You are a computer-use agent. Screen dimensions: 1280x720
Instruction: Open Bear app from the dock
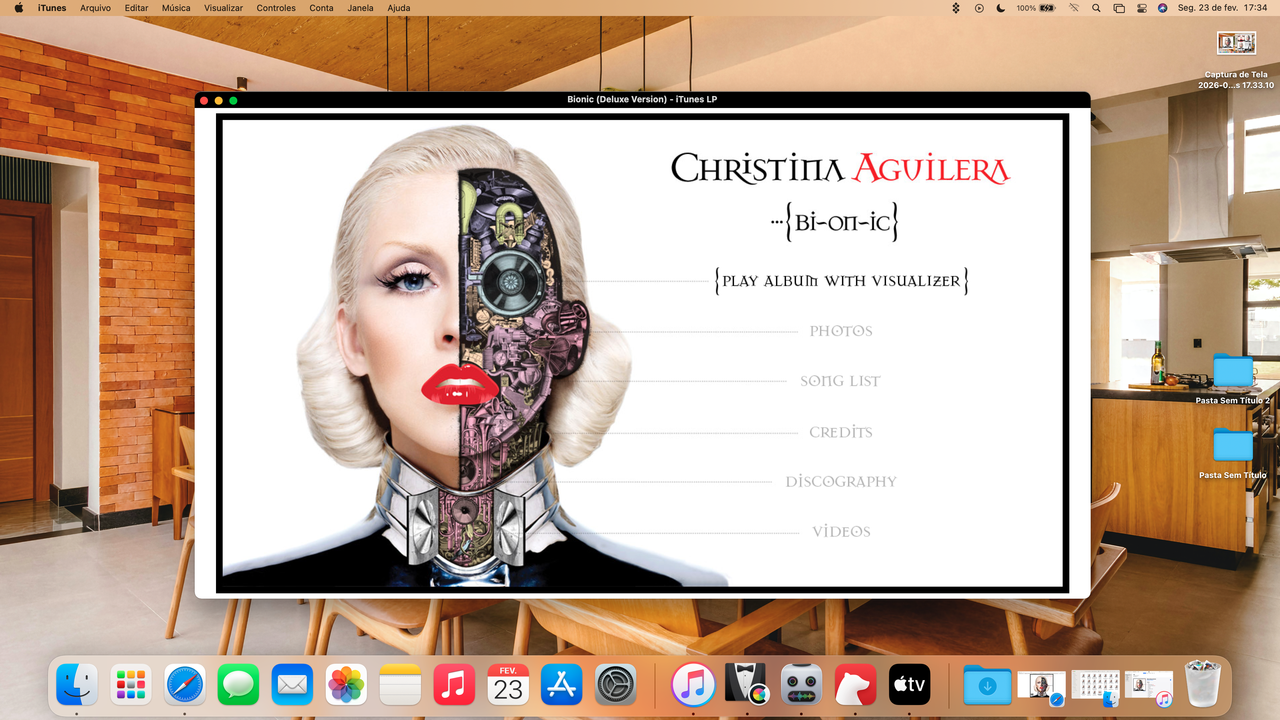[x=855, y=685]
